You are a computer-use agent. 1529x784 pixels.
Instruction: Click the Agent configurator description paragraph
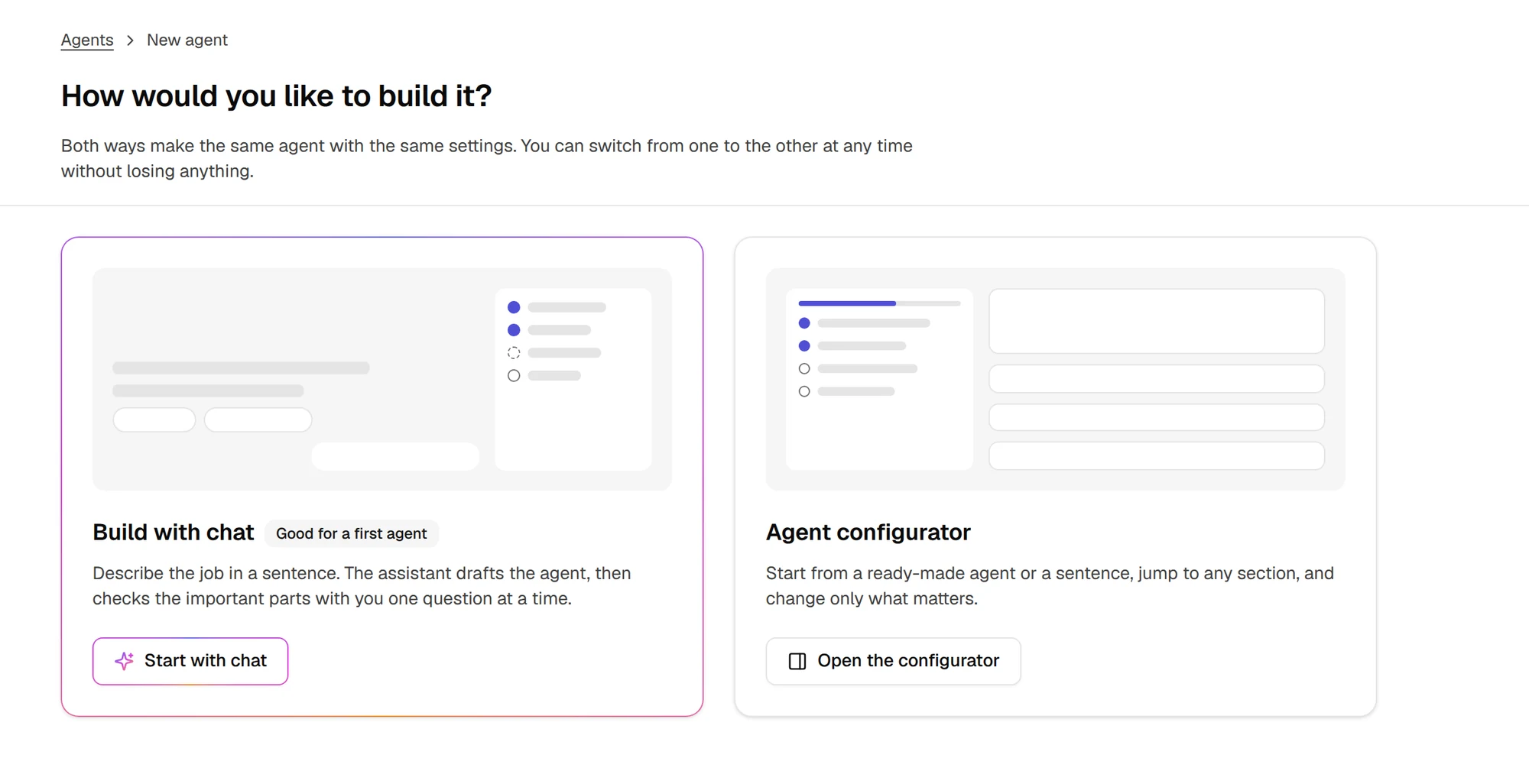coord(1050,586)
